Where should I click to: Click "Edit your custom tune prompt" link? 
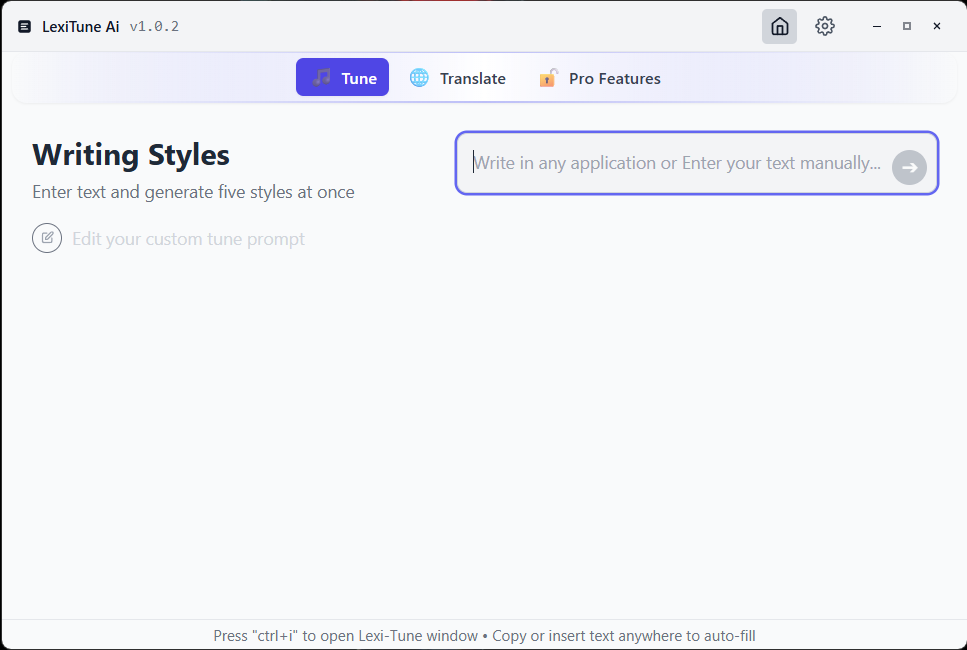coord(188,239)
